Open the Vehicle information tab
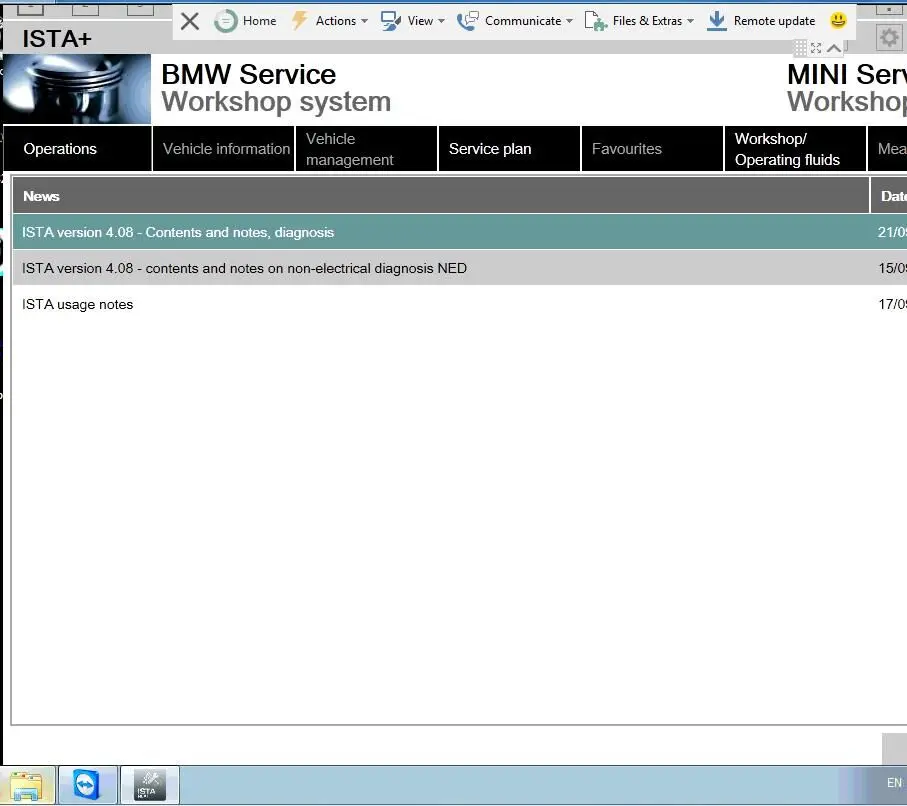Image resolution: width=907 pixels, height=806 pixels. [x=224, y=149]
